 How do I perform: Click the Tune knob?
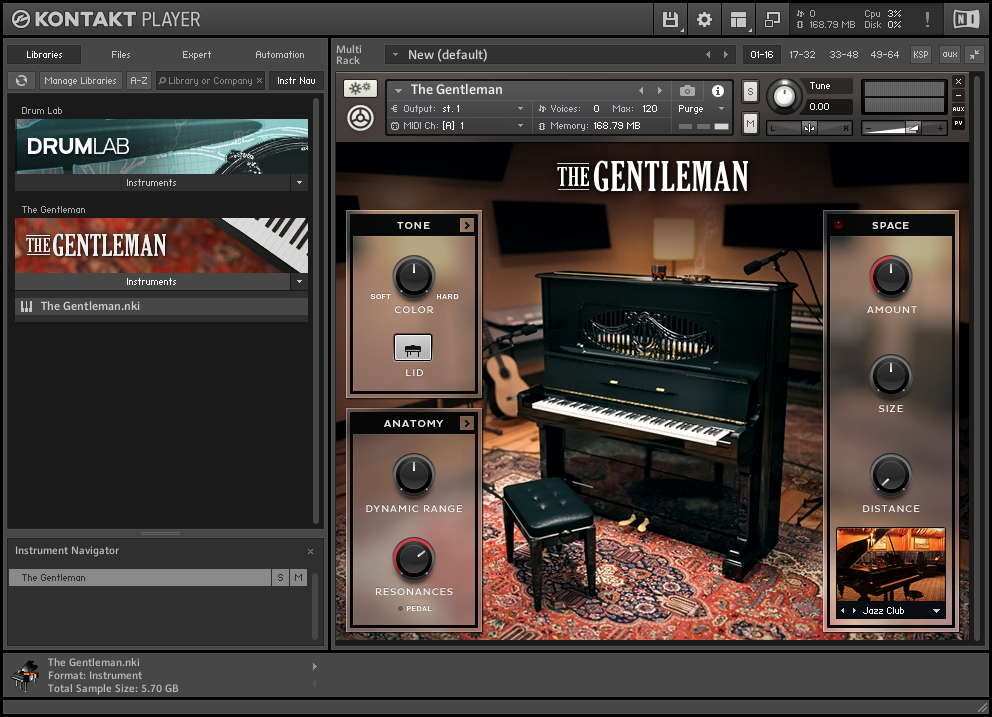coord(784,96)
